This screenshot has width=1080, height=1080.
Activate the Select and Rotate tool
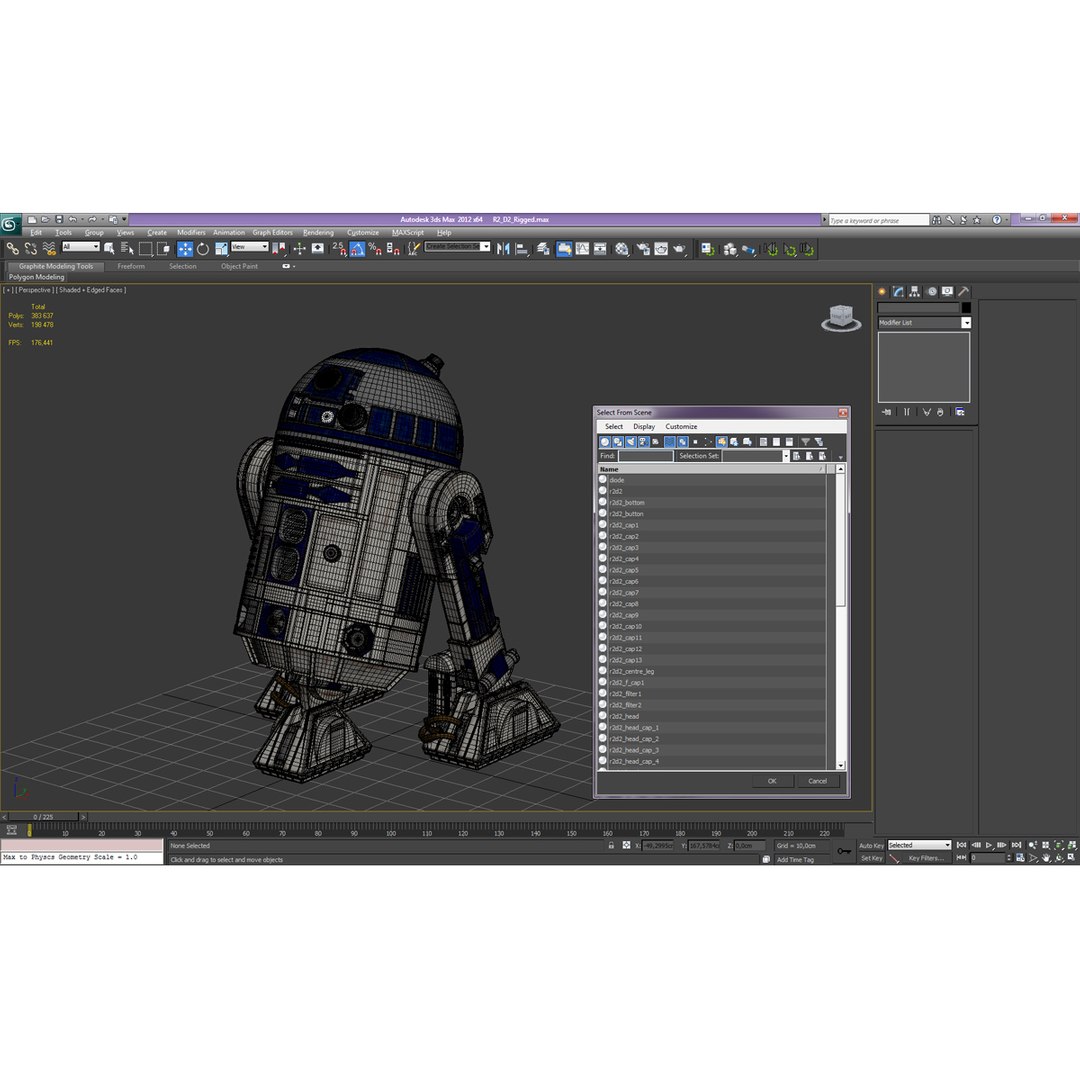(202, 249)
